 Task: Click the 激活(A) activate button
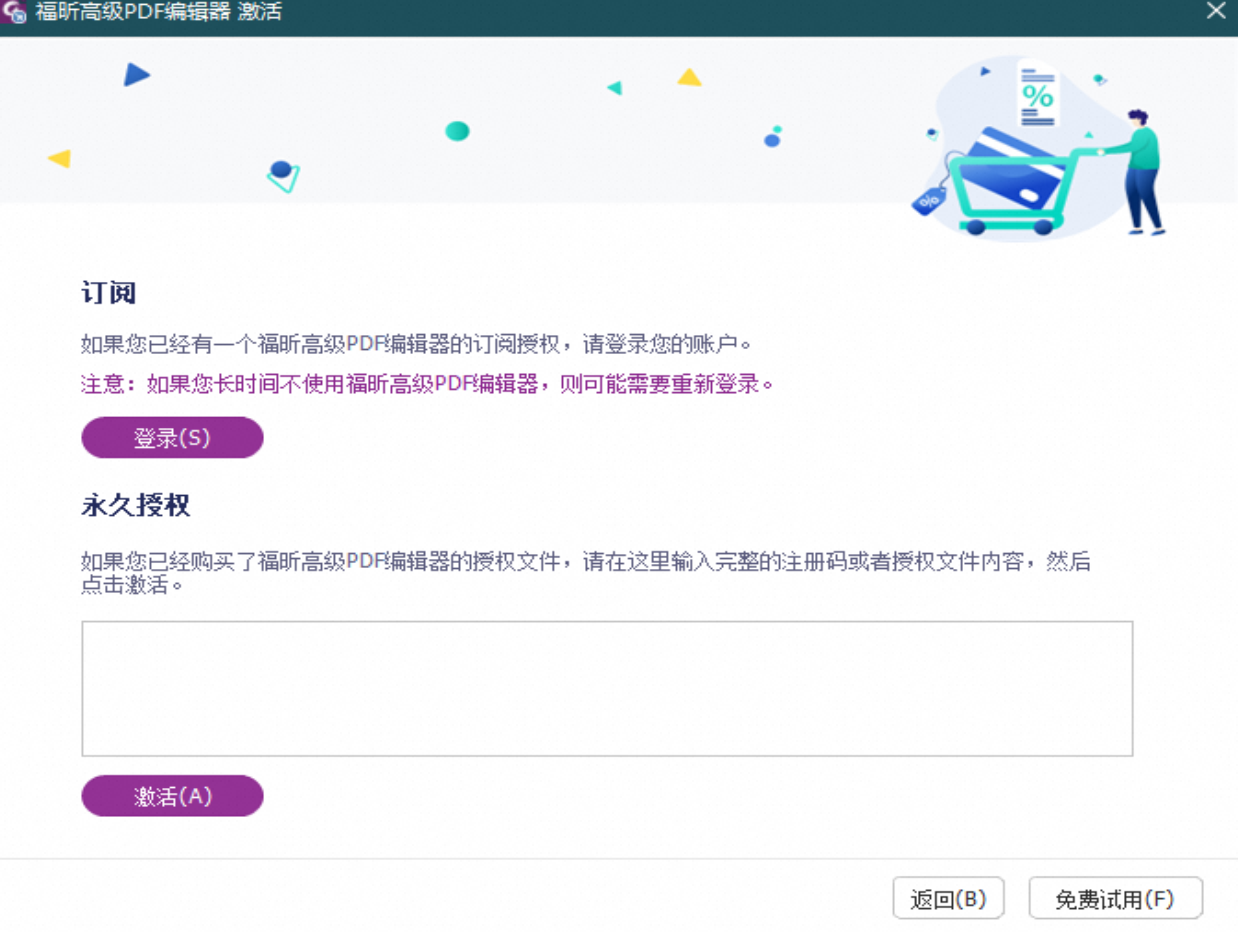click(172, 796)
